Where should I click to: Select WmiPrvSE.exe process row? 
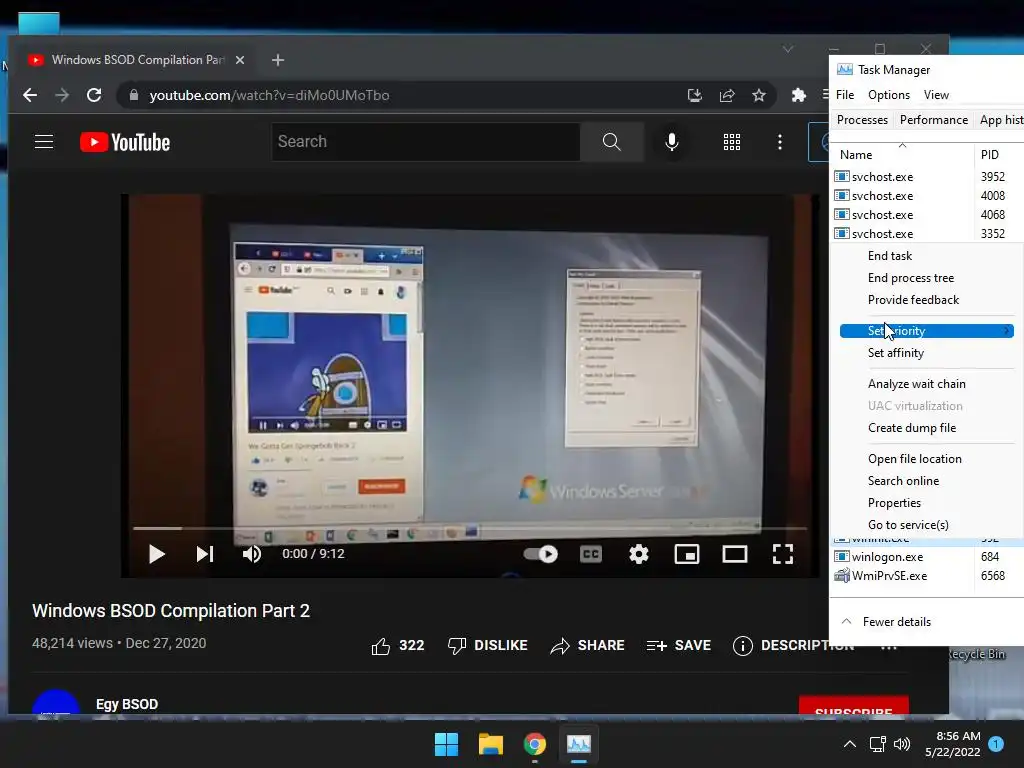[927, 576]
